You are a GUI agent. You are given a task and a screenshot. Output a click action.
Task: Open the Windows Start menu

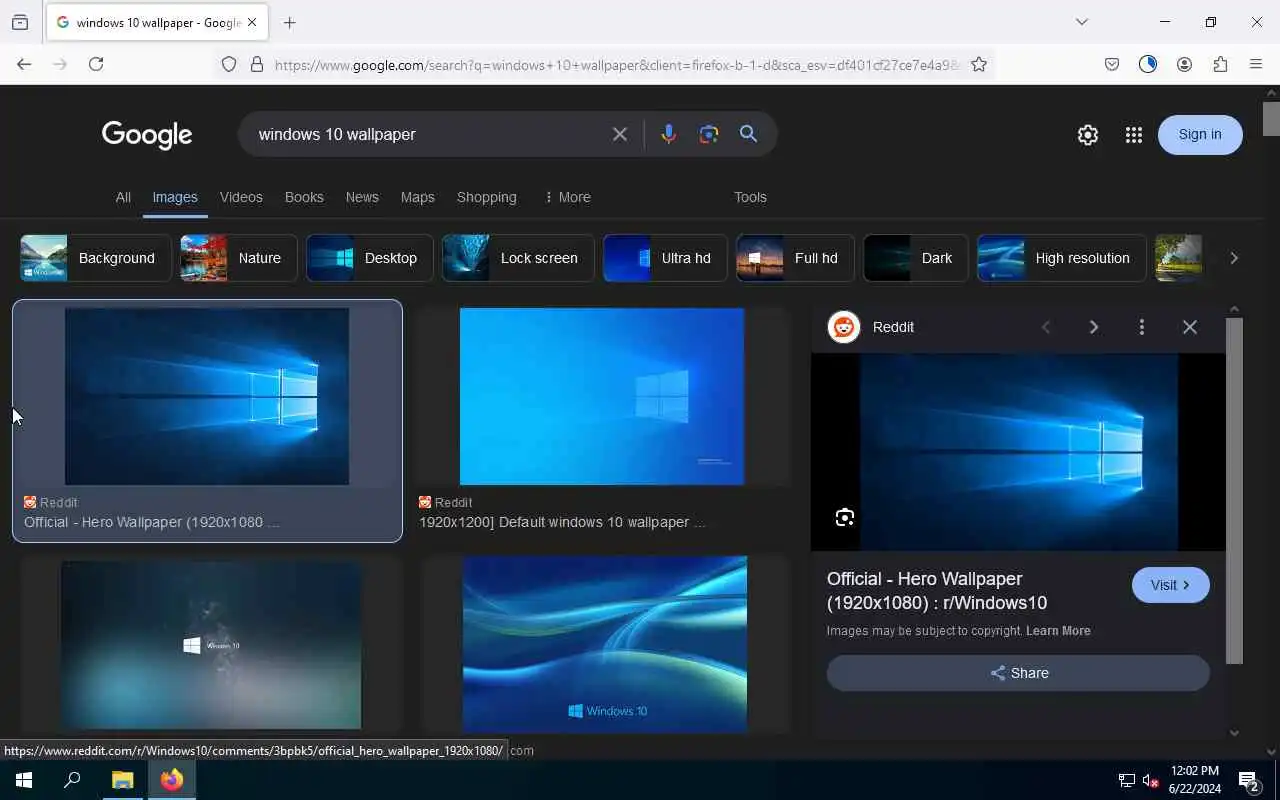(x=24, y=780)
